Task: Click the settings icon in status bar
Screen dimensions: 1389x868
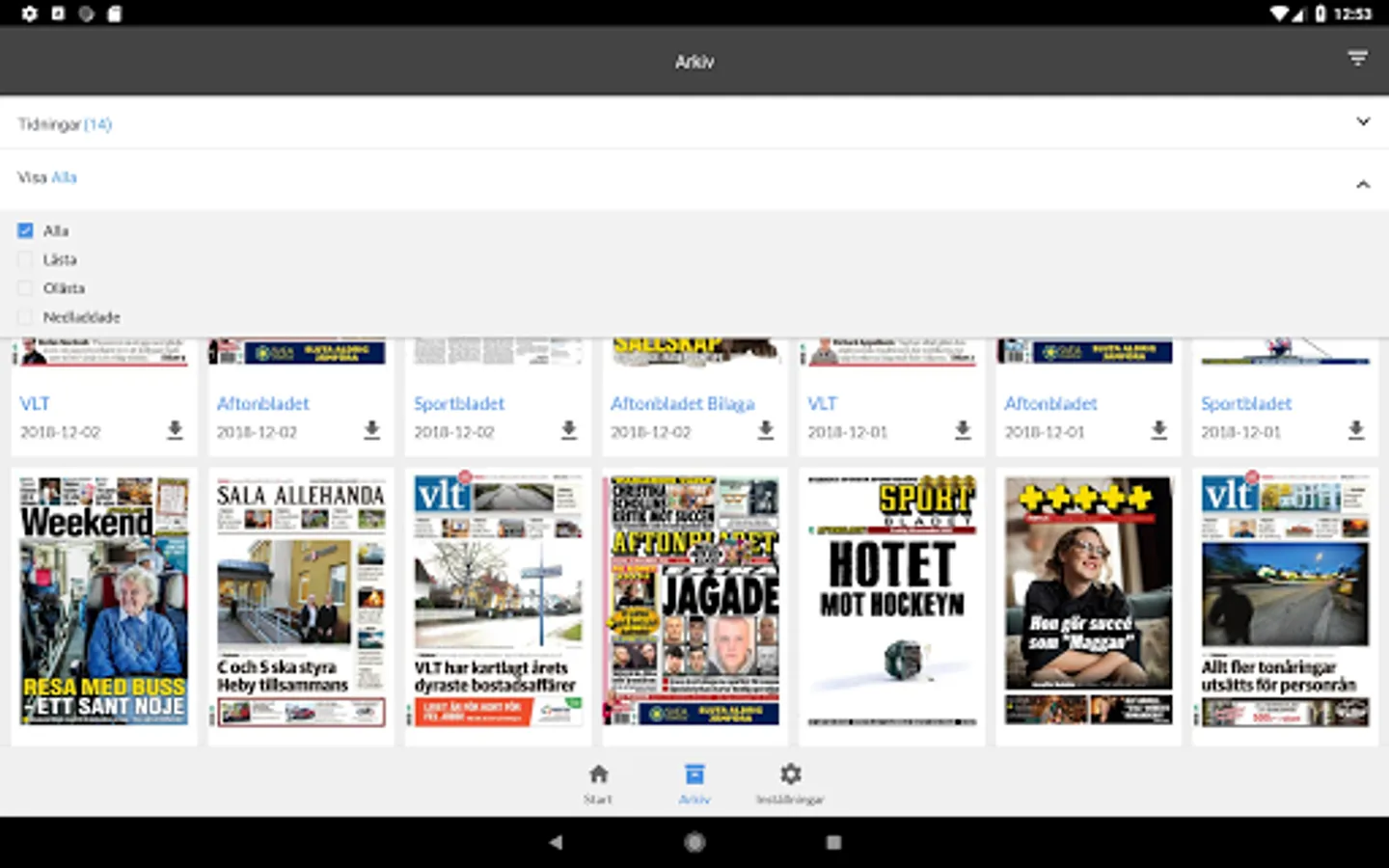Action: pyautogui.click(x=30, y=14)
